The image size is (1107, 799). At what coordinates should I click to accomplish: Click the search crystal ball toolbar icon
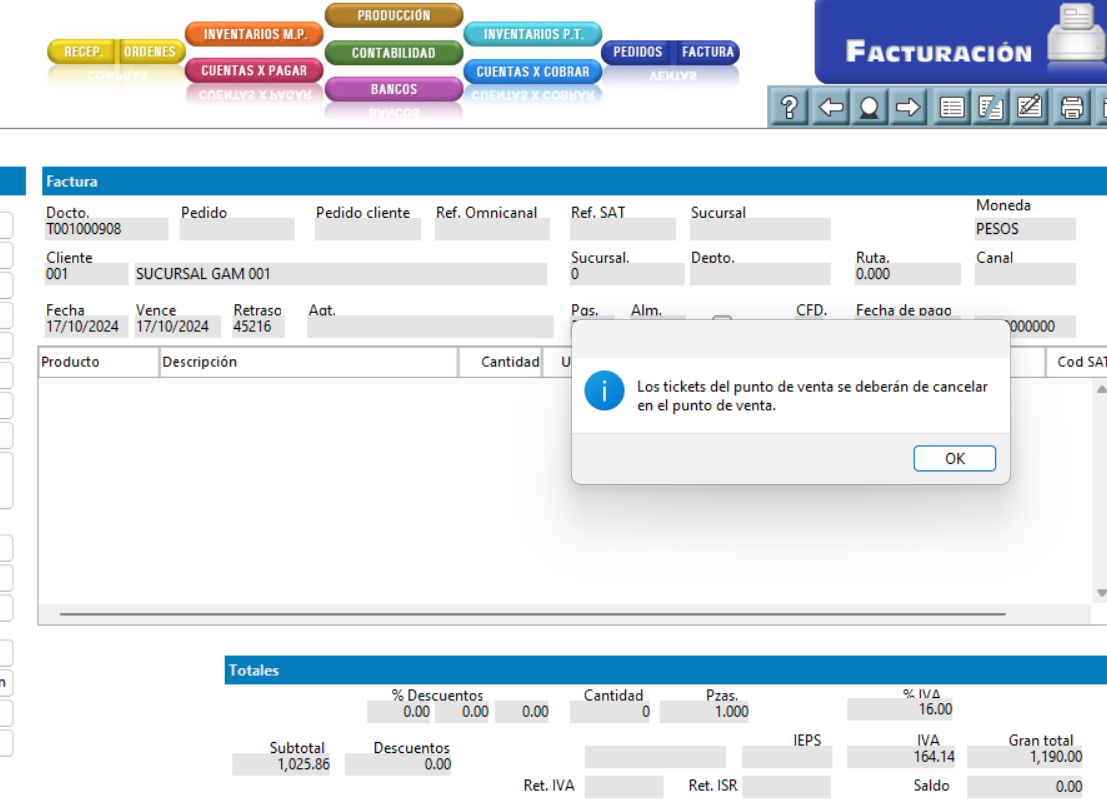[x=869, y=107]
